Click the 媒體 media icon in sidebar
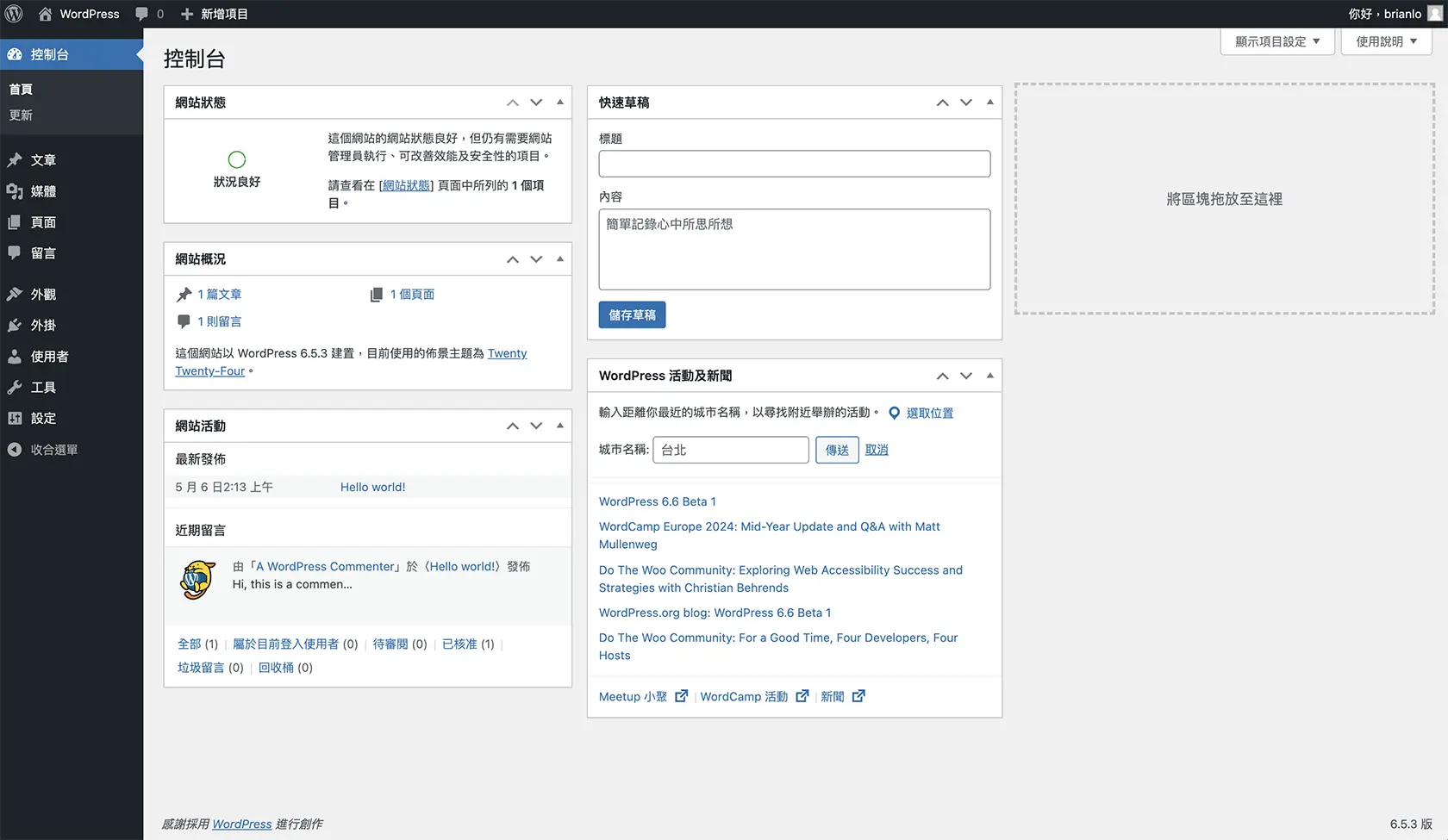This screenshot has height=840, width=1448. [15, 191]
